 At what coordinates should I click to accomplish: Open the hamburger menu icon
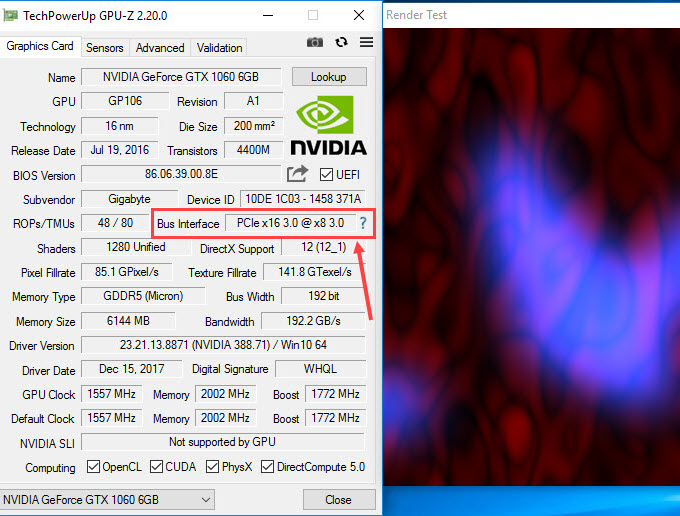coord(366,42)
